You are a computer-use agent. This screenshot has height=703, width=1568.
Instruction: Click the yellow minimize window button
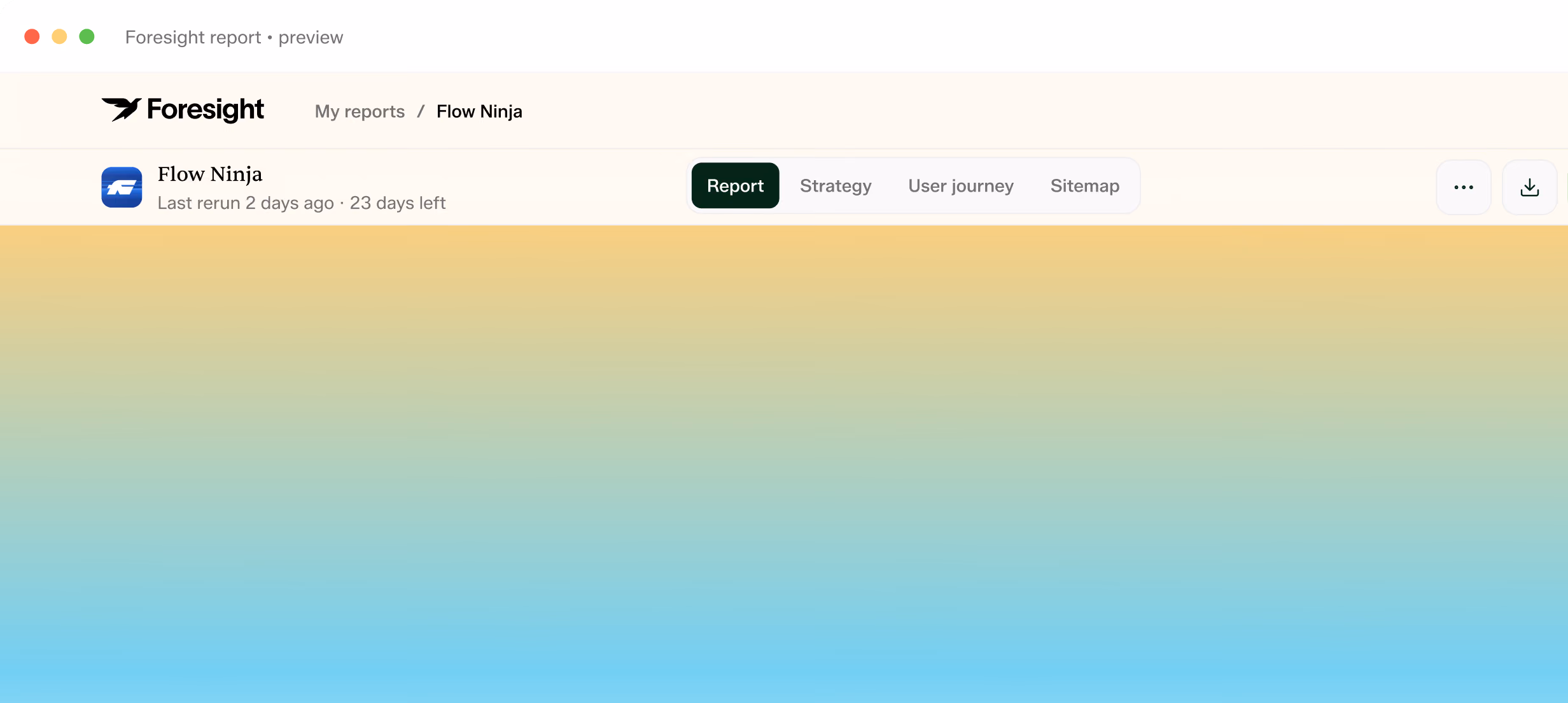pyautogui.click(x=59, y=37)
